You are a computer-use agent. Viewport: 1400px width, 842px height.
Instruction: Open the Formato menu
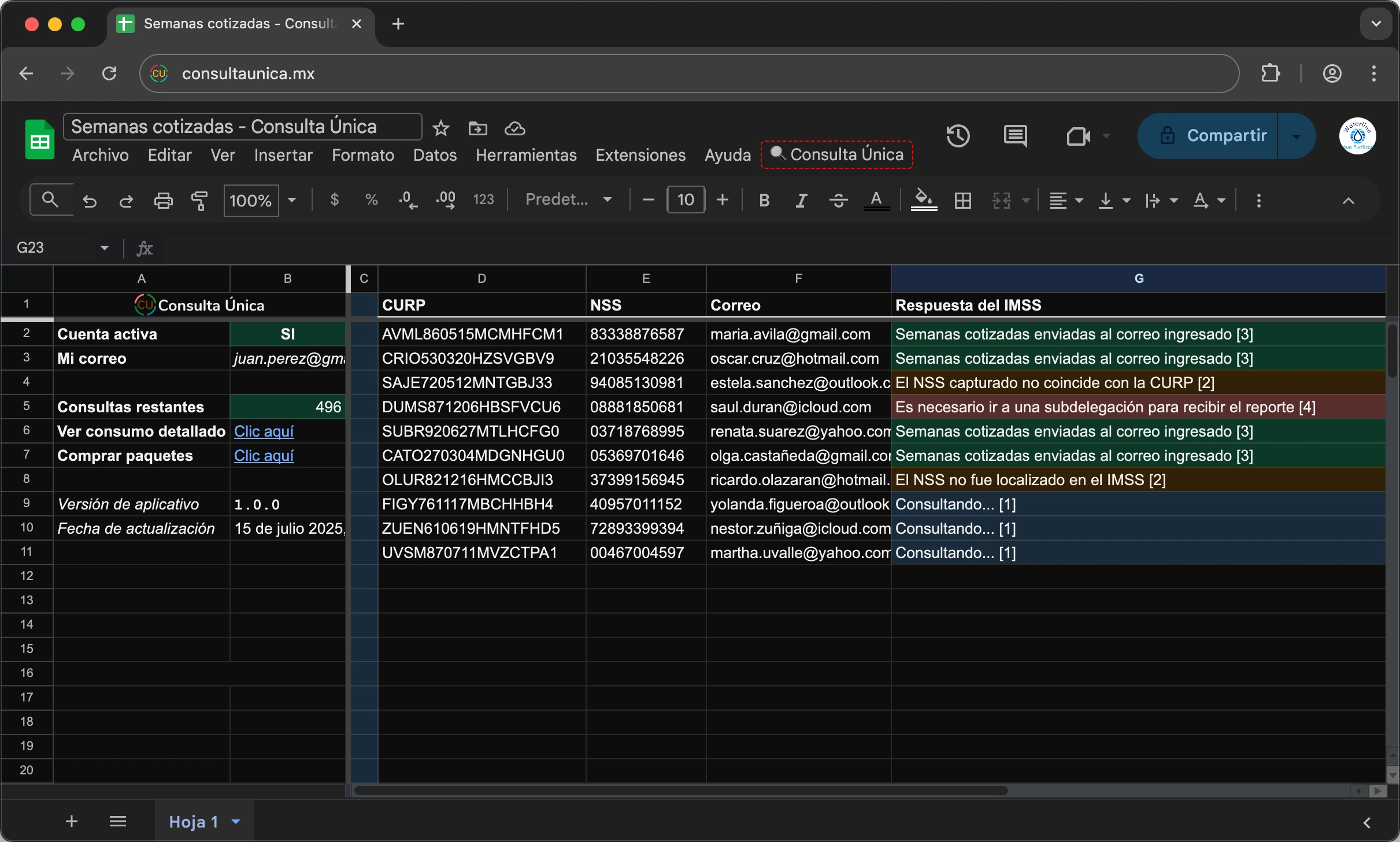[363, 155]
